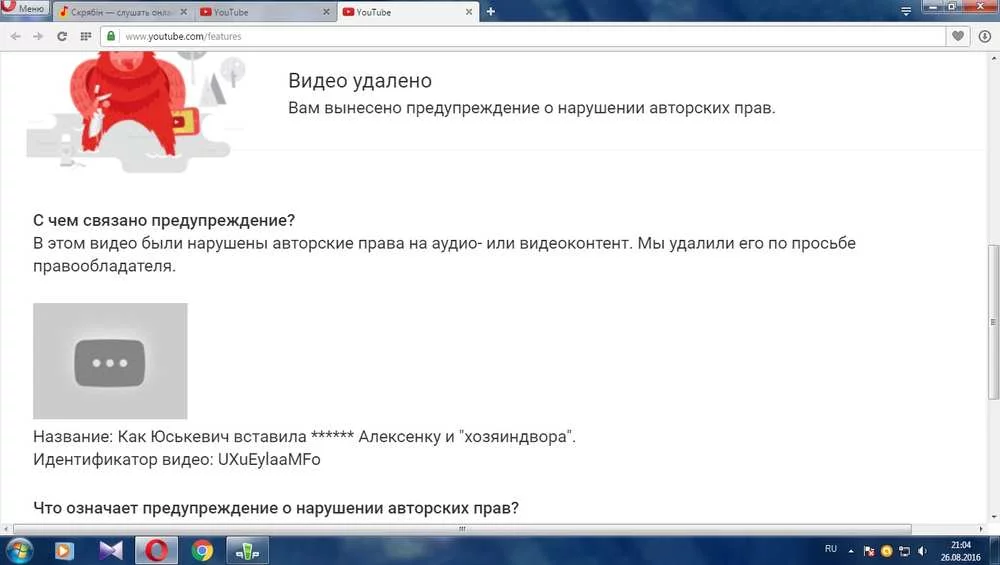This screenshot has height=565, width=1000.
Task: Open the network tray icon
Action: tap(904, 551)
